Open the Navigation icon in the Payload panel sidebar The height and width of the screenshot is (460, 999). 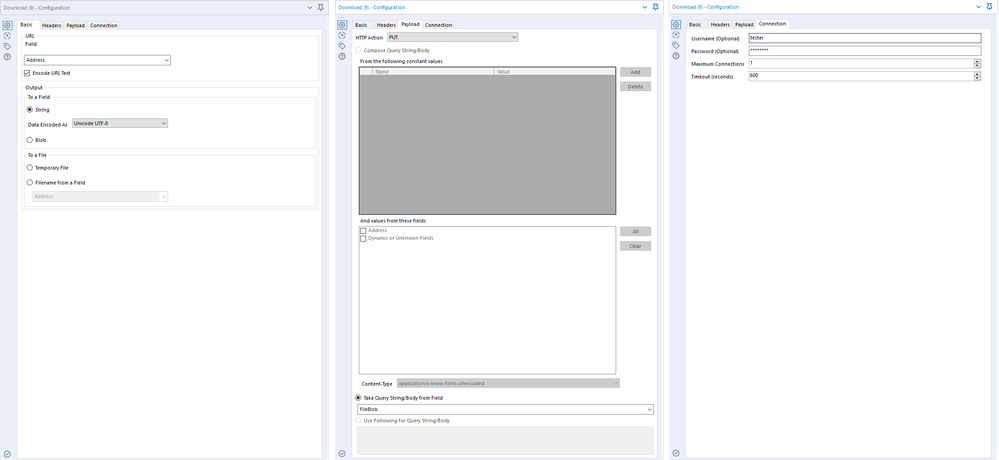click(342, 35)
